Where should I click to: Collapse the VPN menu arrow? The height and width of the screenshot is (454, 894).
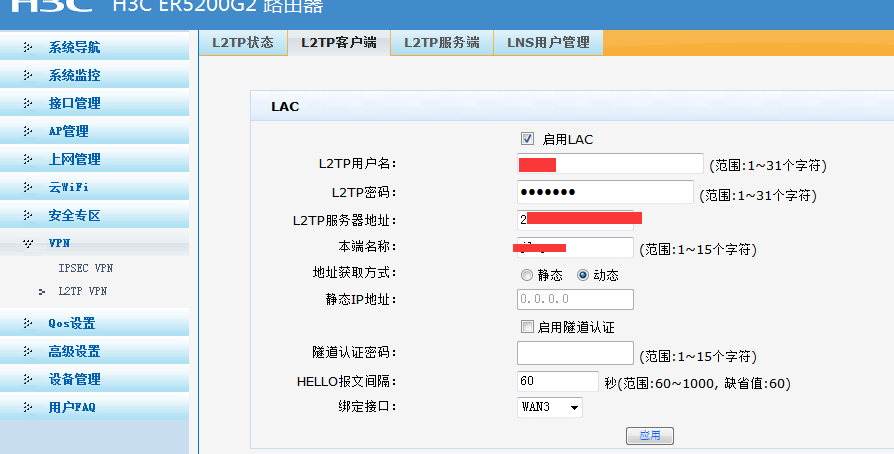click(27, 244)
